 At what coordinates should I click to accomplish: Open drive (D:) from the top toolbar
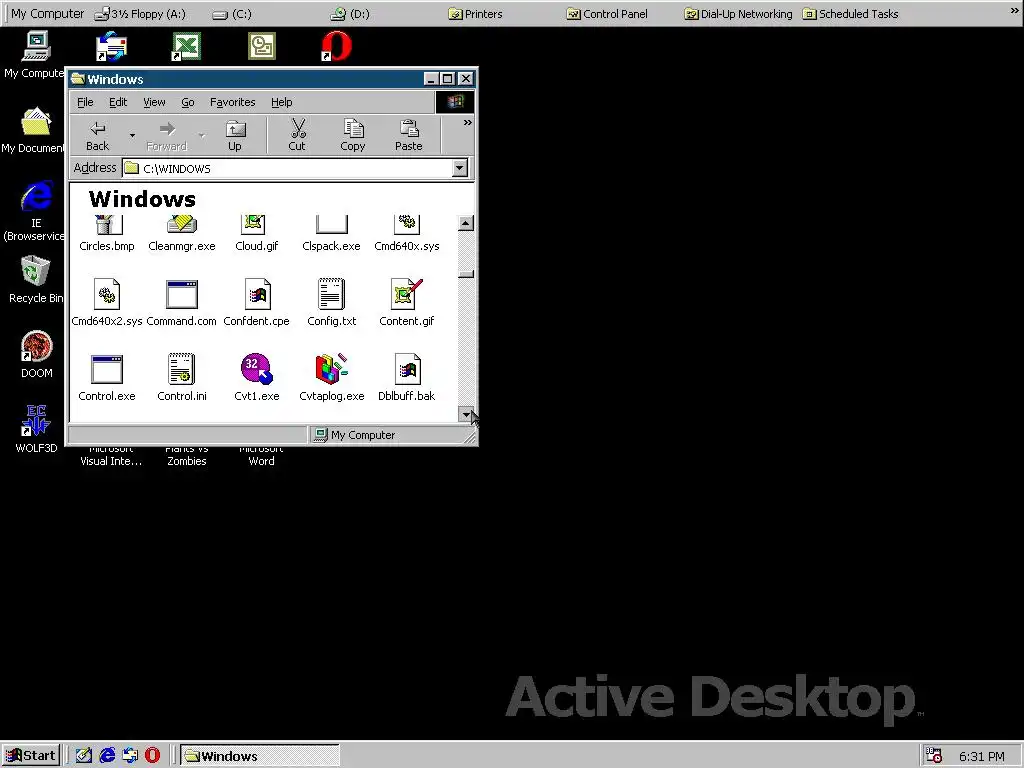pos(350,14)
